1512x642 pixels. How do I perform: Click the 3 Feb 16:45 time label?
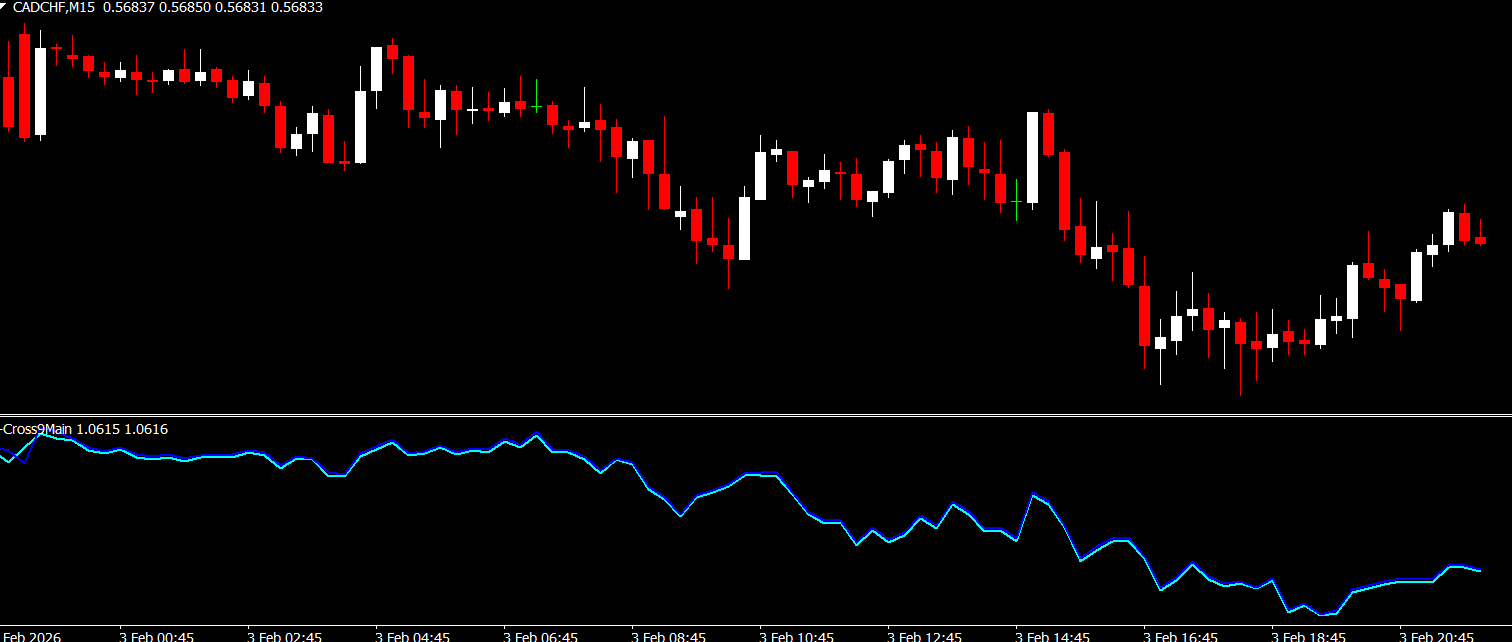[x=1179, y=636]
